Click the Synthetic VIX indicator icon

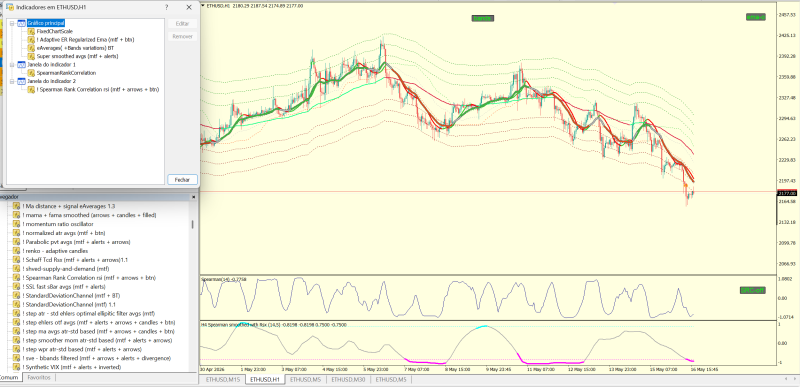(x=16, y=367)
